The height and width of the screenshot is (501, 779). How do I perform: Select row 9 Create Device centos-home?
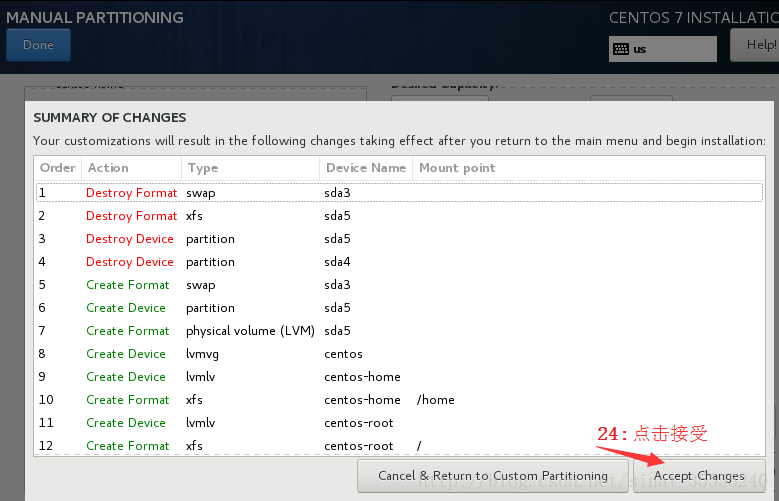click(x=399, y=377)
